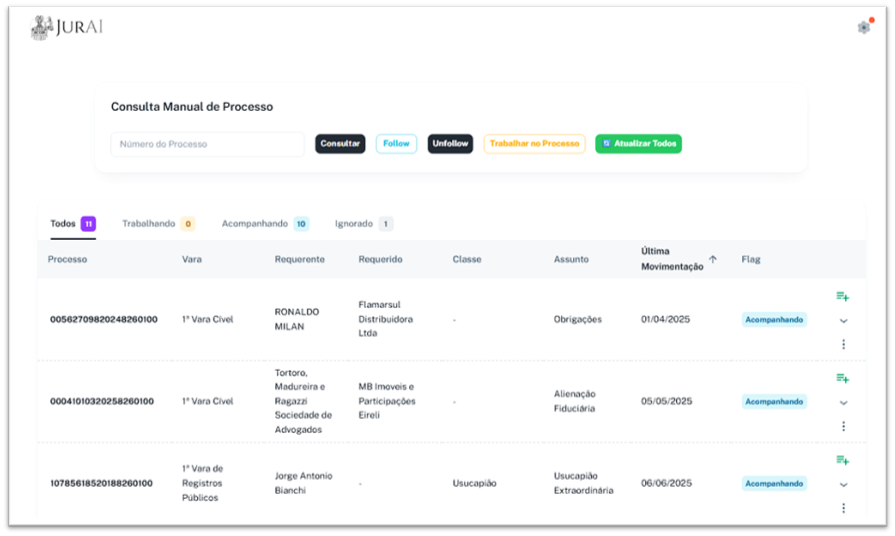Focus the Número do Processo input field
Screen dimensions: 895x536
point(207,144)
